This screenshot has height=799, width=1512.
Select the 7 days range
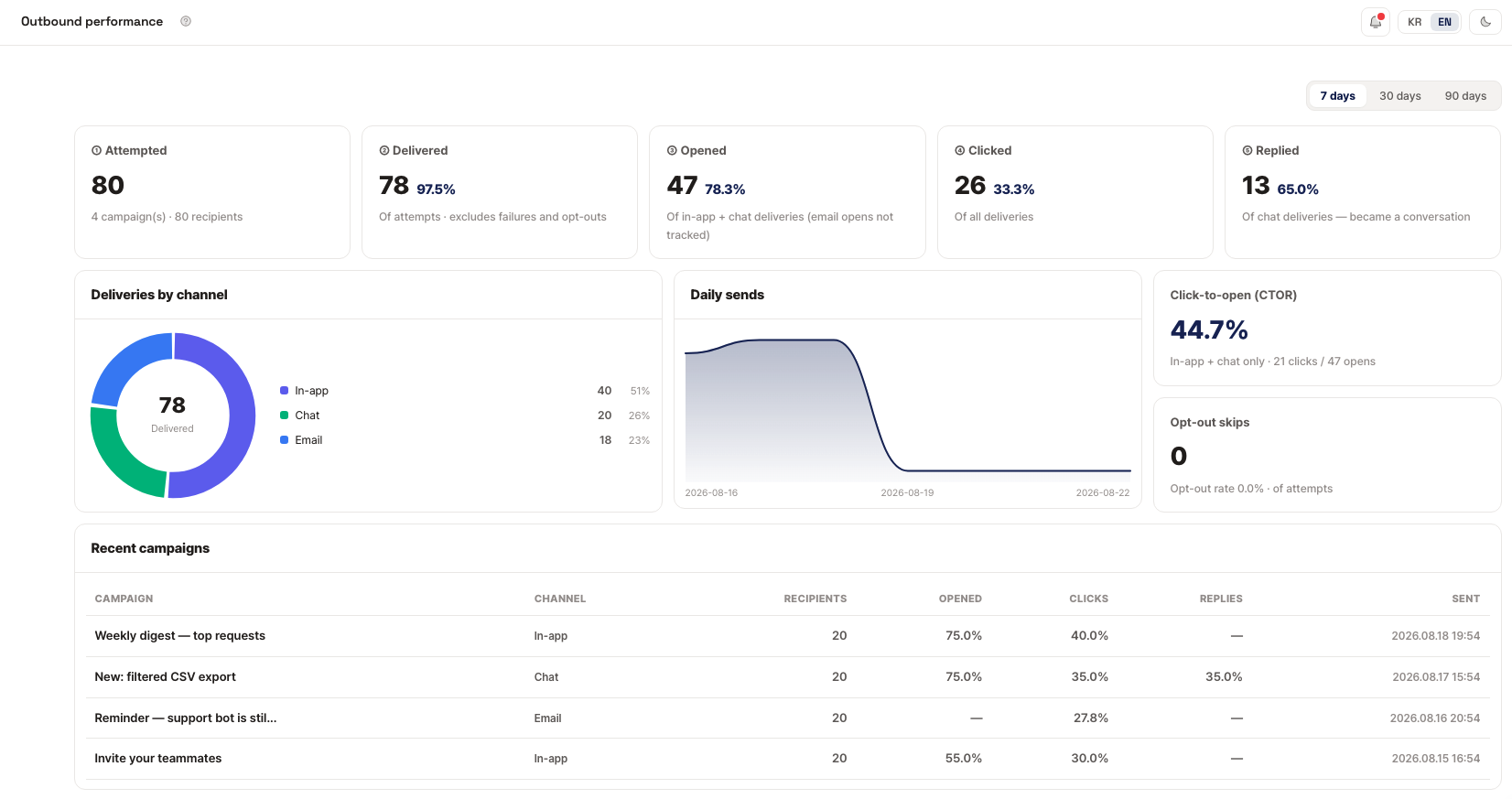tap(1337, 96)
